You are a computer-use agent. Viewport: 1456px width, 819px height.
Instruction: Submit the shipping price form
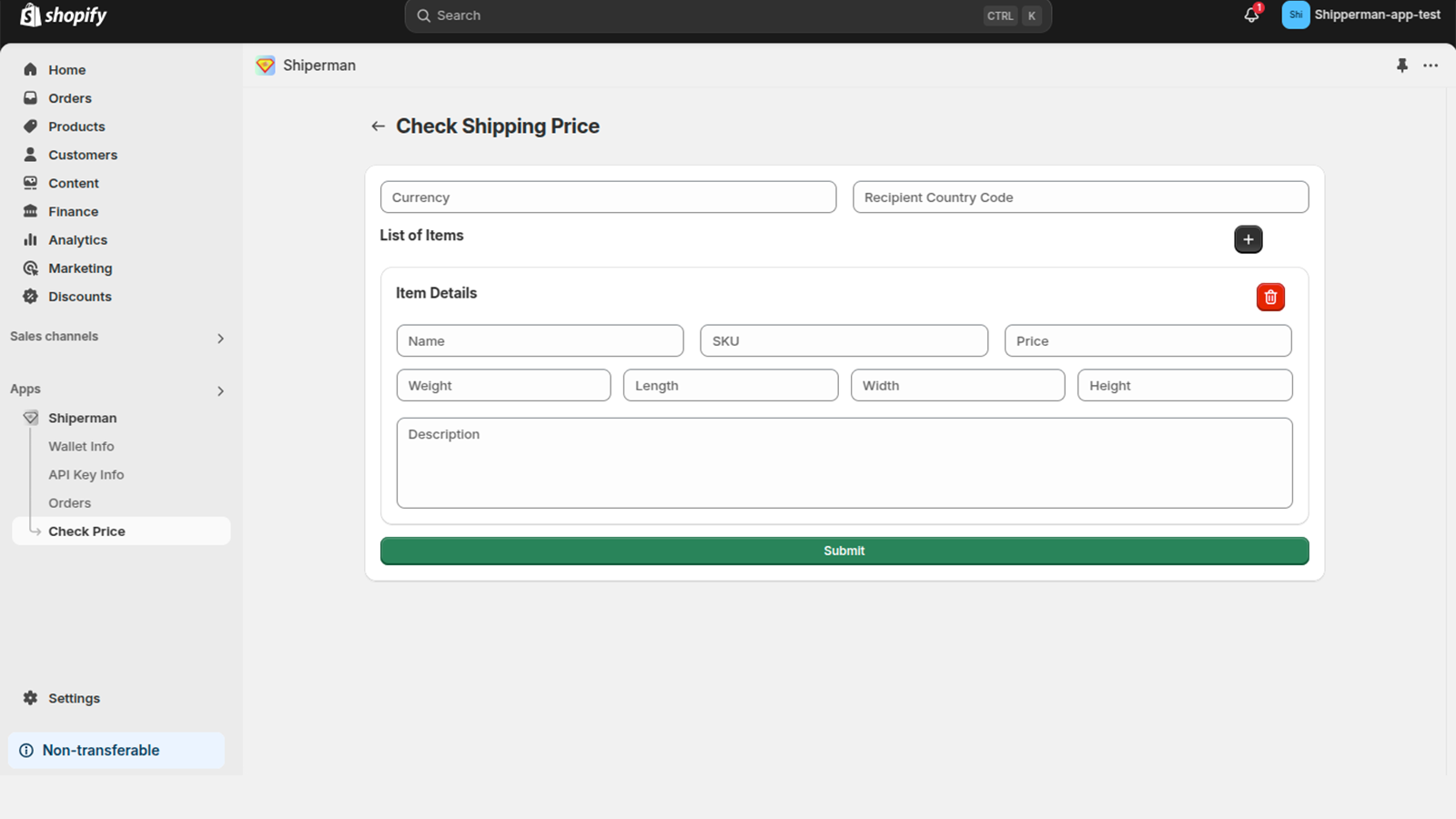coord(844,551)
